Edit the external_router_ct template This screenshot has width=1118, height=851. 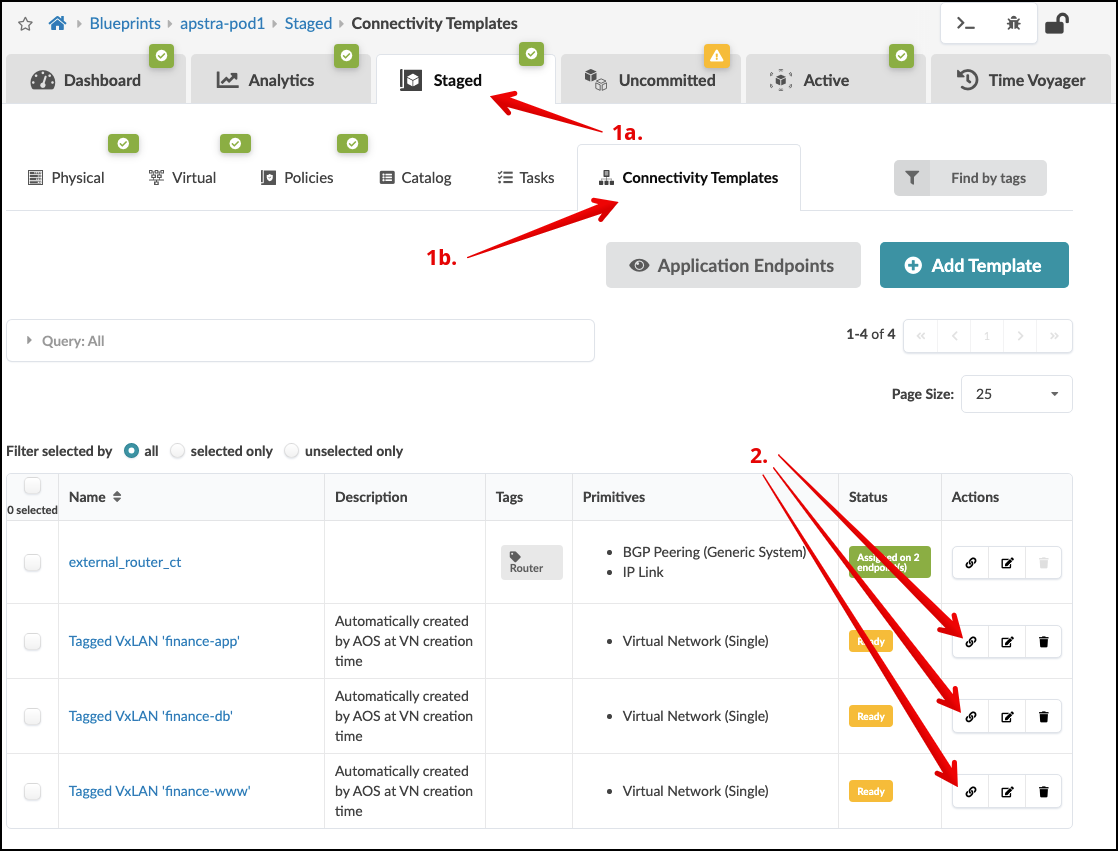1007,563
